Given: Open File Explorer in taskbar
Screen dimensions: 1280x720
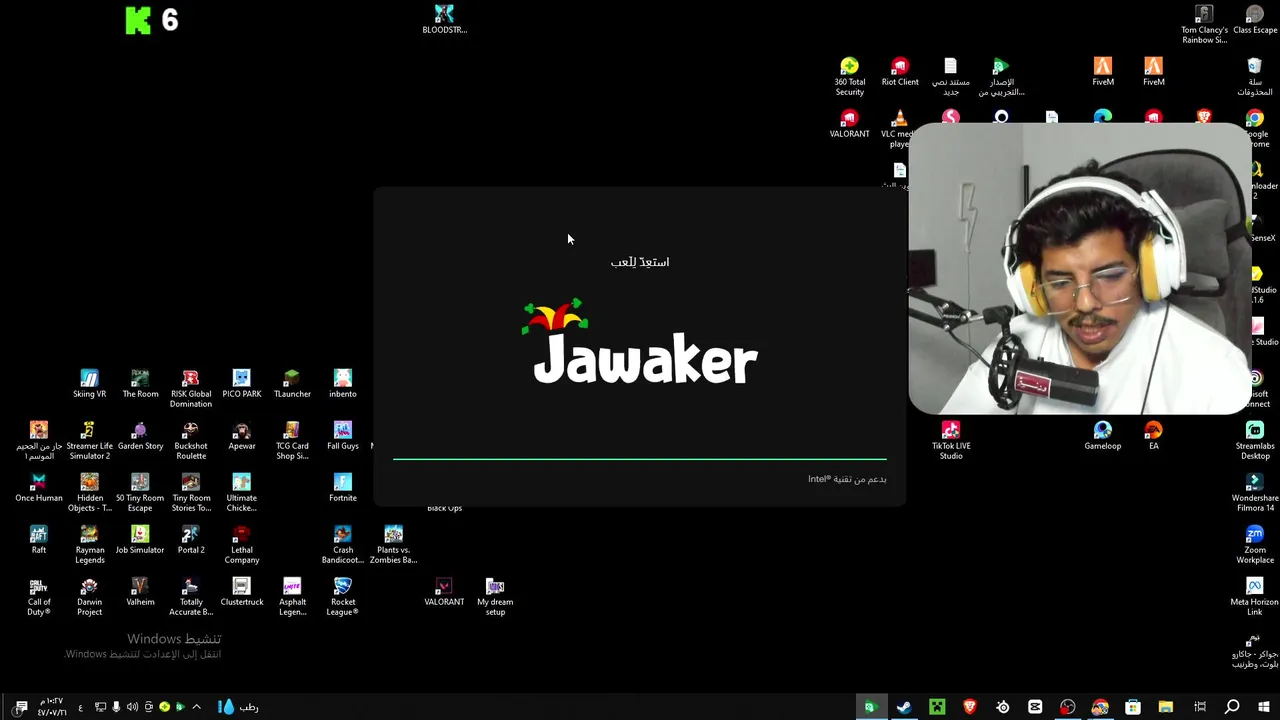Looking at the screenshot, I should pos(1166,707).
